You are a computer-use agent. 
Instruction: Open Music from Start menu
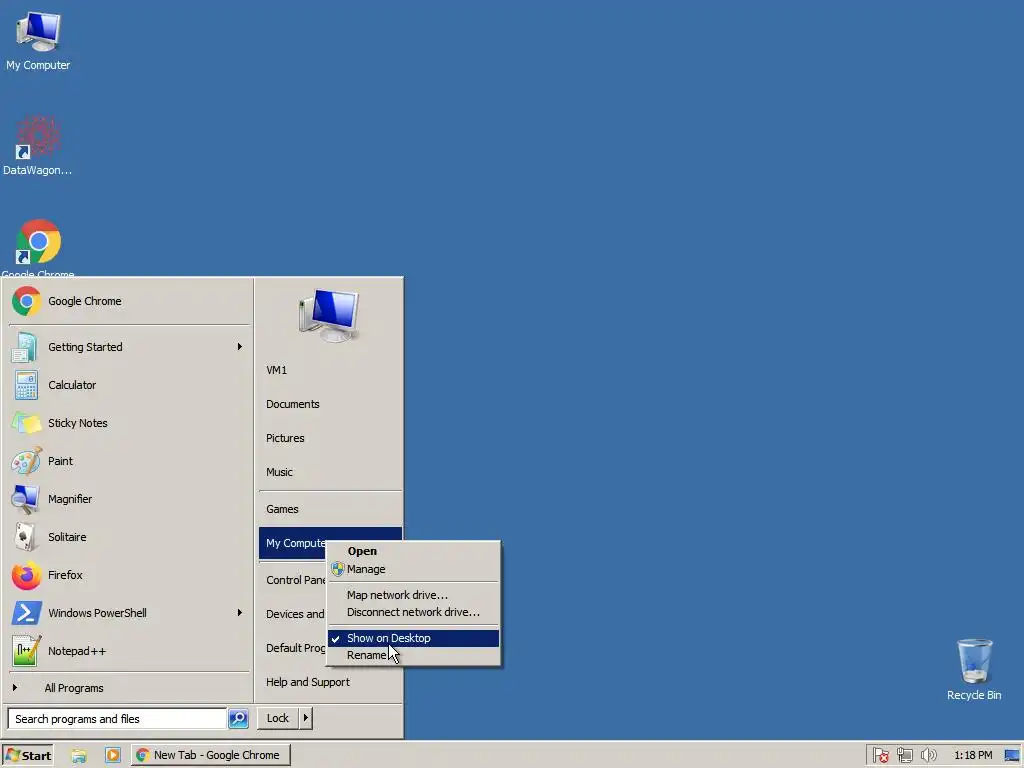coord(330,472)
